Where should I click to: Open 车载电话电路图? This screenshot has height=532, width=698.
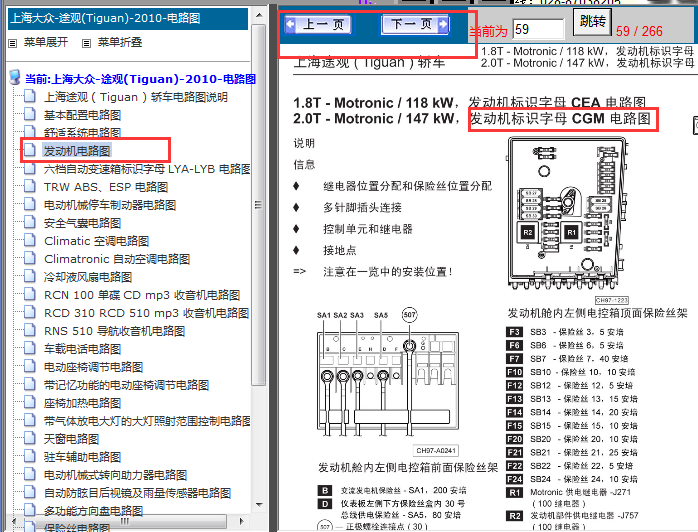pyautogui.click(x=82, y=349)
